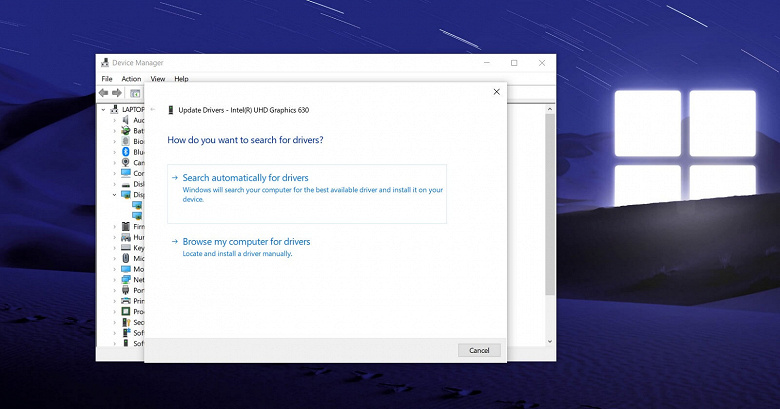Collapse the Display adapters category
This screenshot has height=409, width=780.
(x=114, y=195)
